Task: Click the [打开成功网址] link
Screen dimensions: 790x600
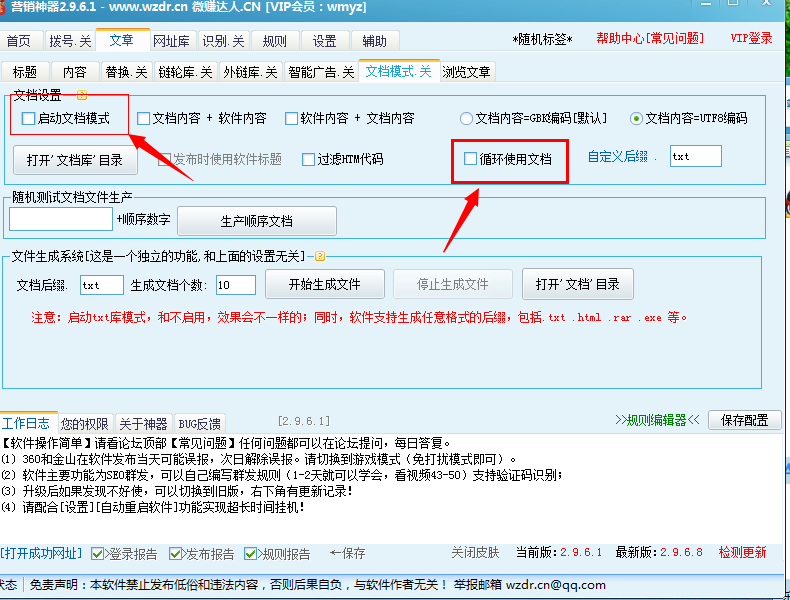Action: [x=41, y=553]
